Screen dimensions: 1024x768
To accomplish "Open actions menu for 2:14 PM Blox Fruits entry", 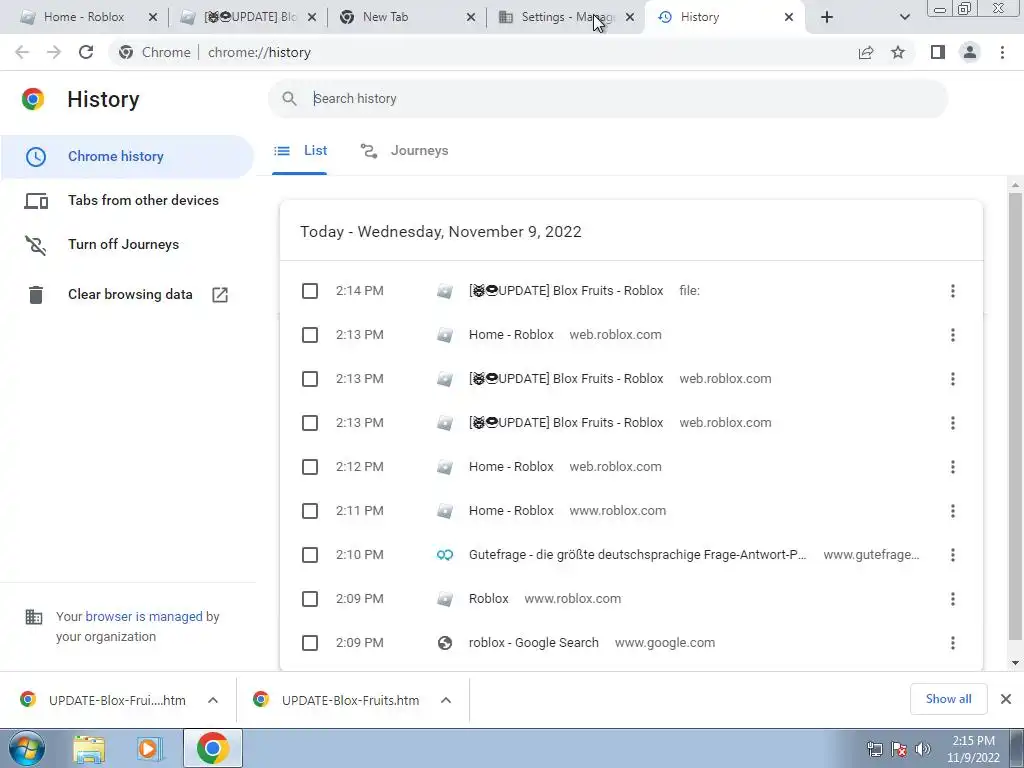I will pos(952,291).
